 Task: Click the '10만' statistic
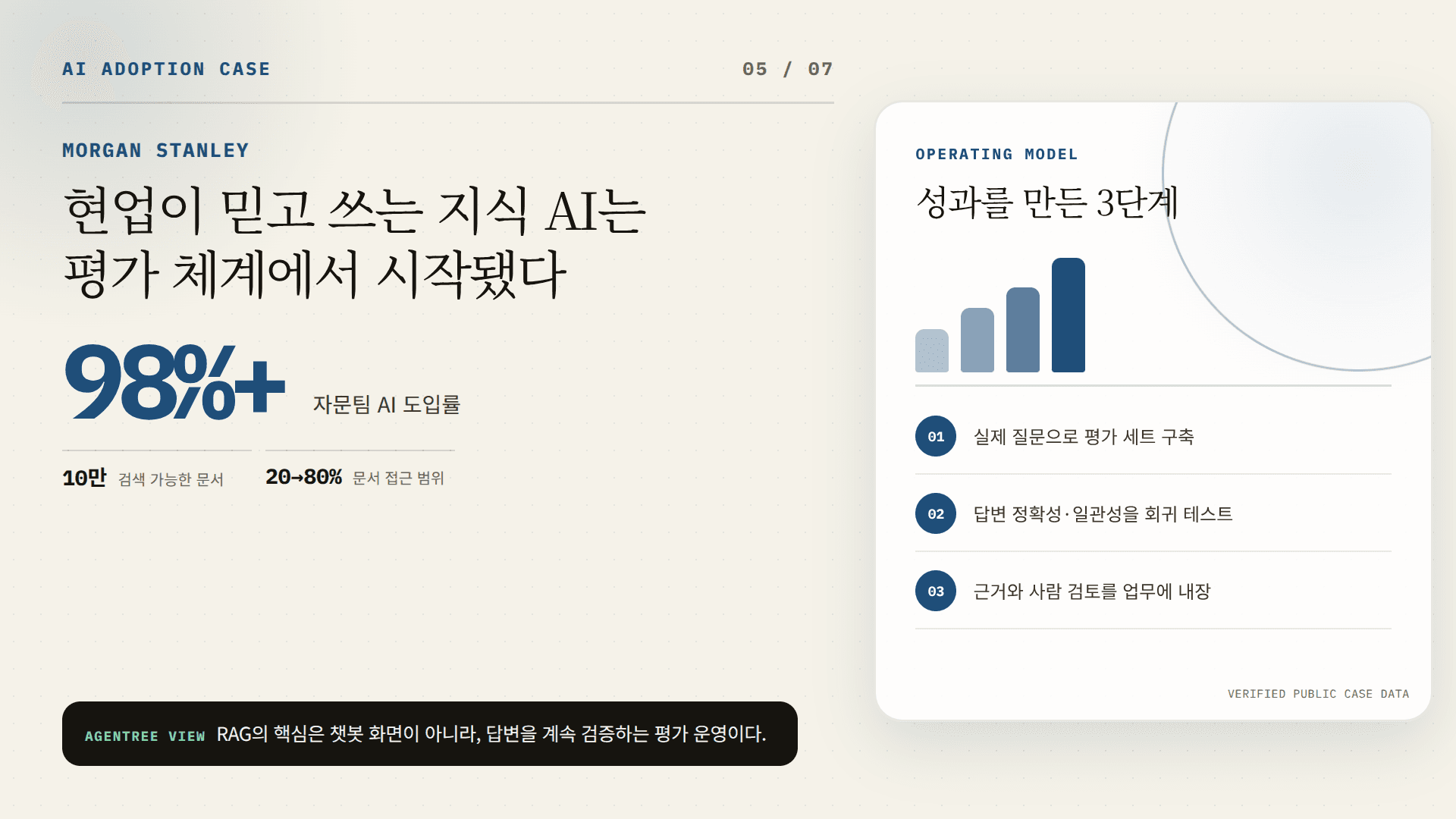[84, 478]
